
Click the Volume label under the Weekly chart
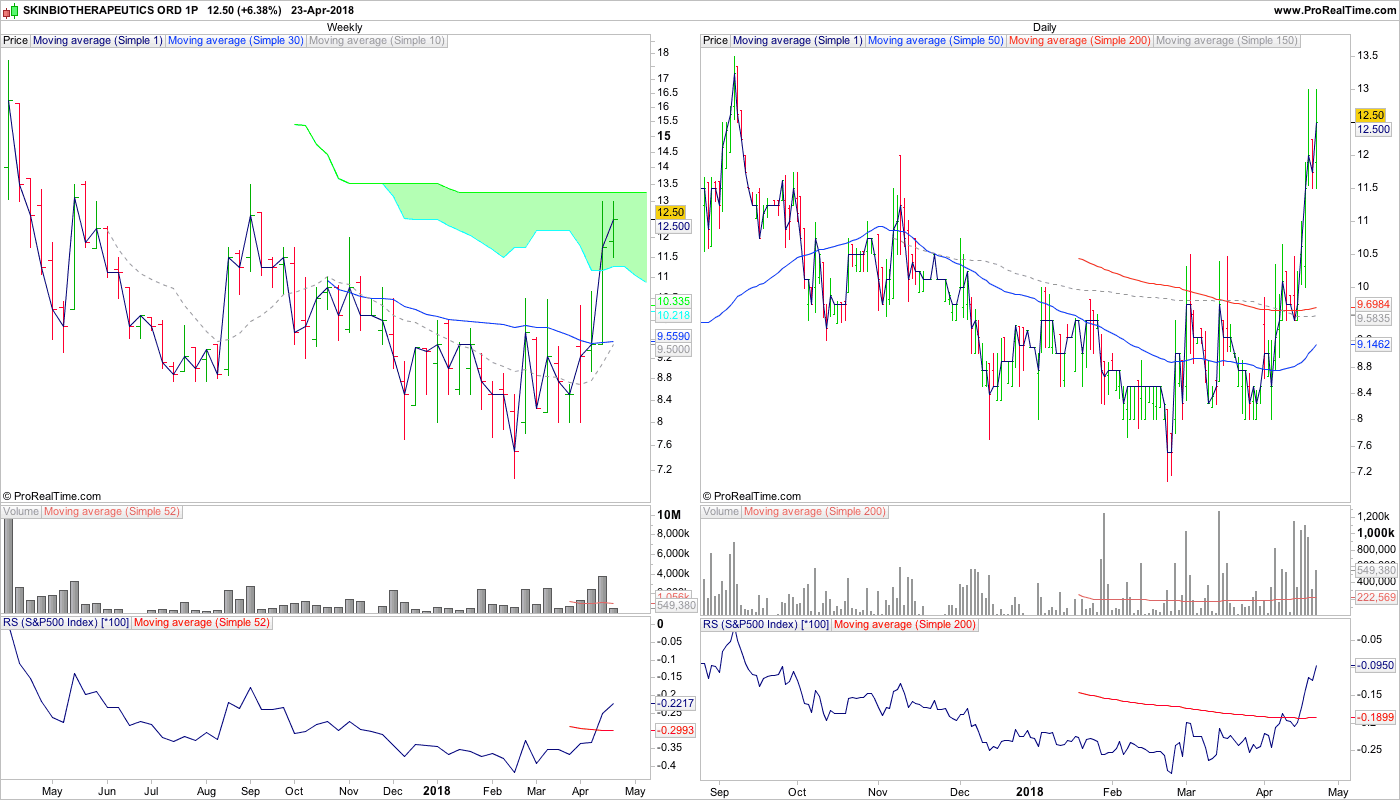click(21, 512)
